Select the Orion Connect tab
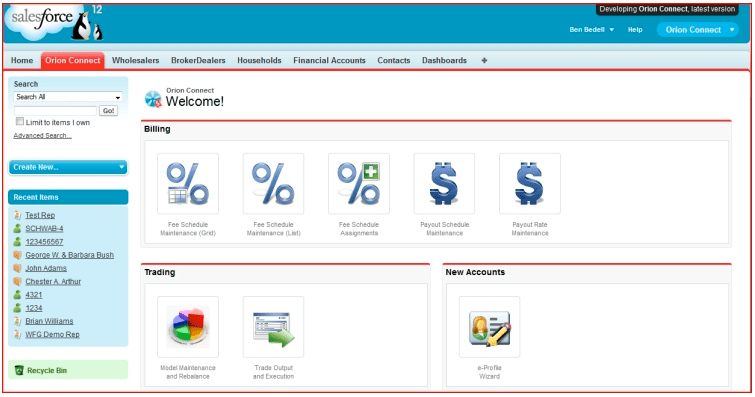 point(73,60)
